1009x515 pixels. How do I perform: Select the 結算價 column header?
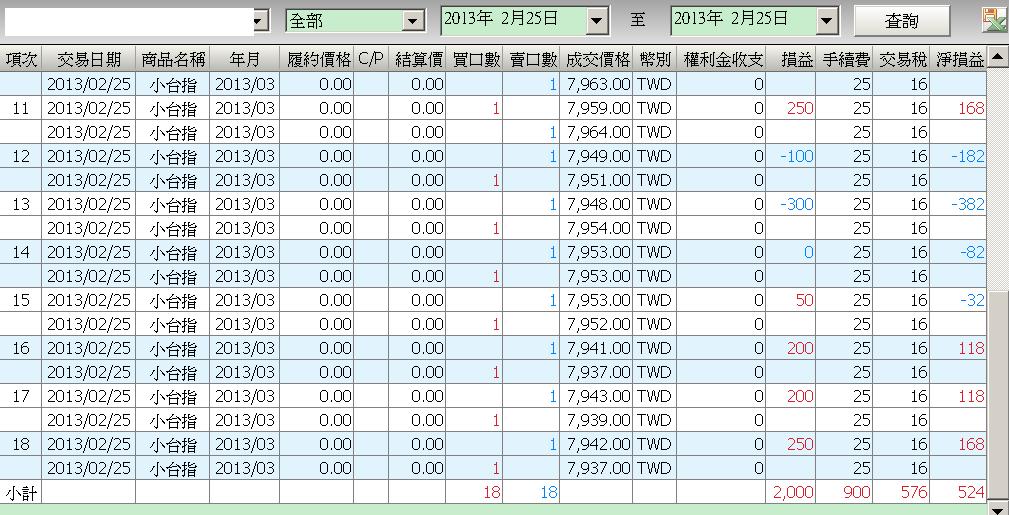pos(417,60)
